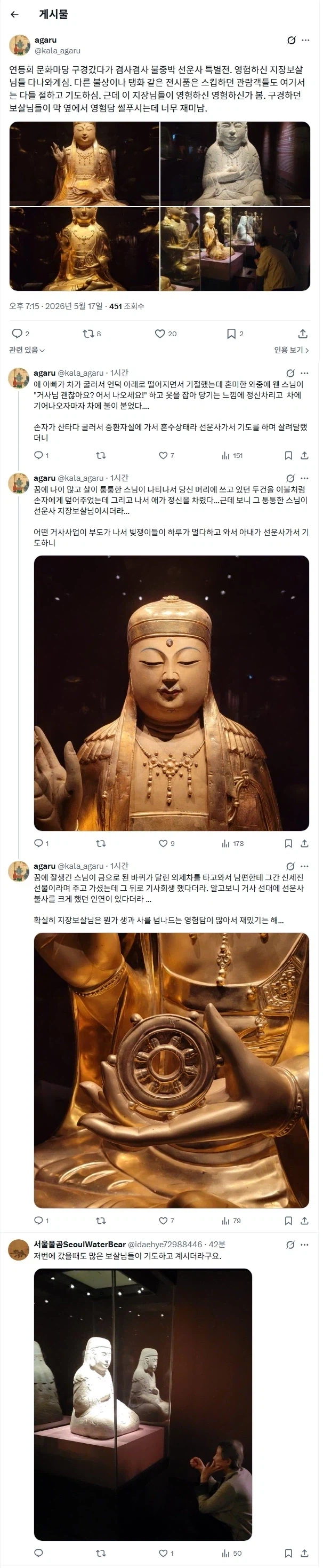
Task: Repost SeoulWaterBear's reply
Action: [x=101, y=1553]
